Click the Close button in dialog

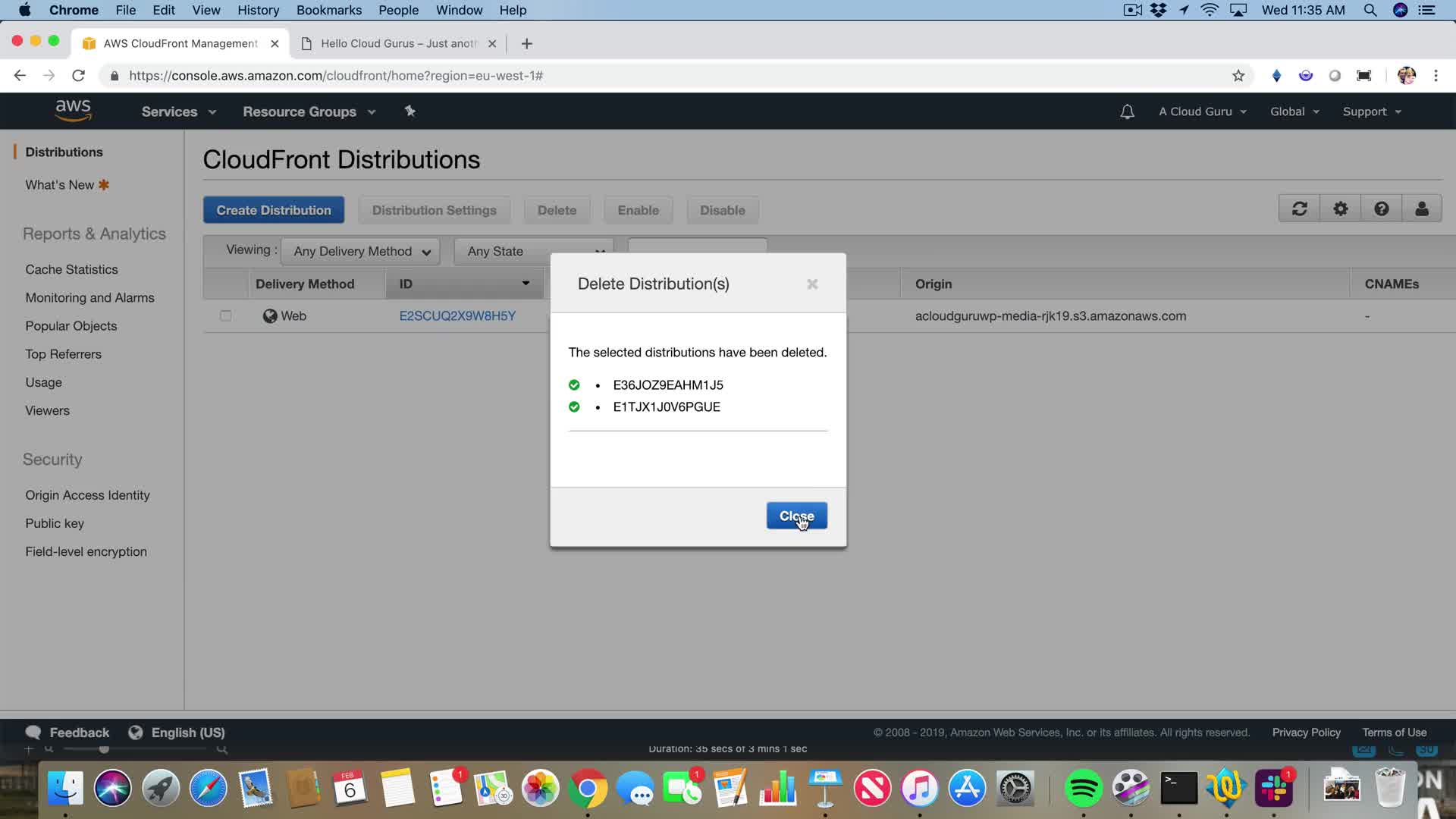[x=796, y=516]
